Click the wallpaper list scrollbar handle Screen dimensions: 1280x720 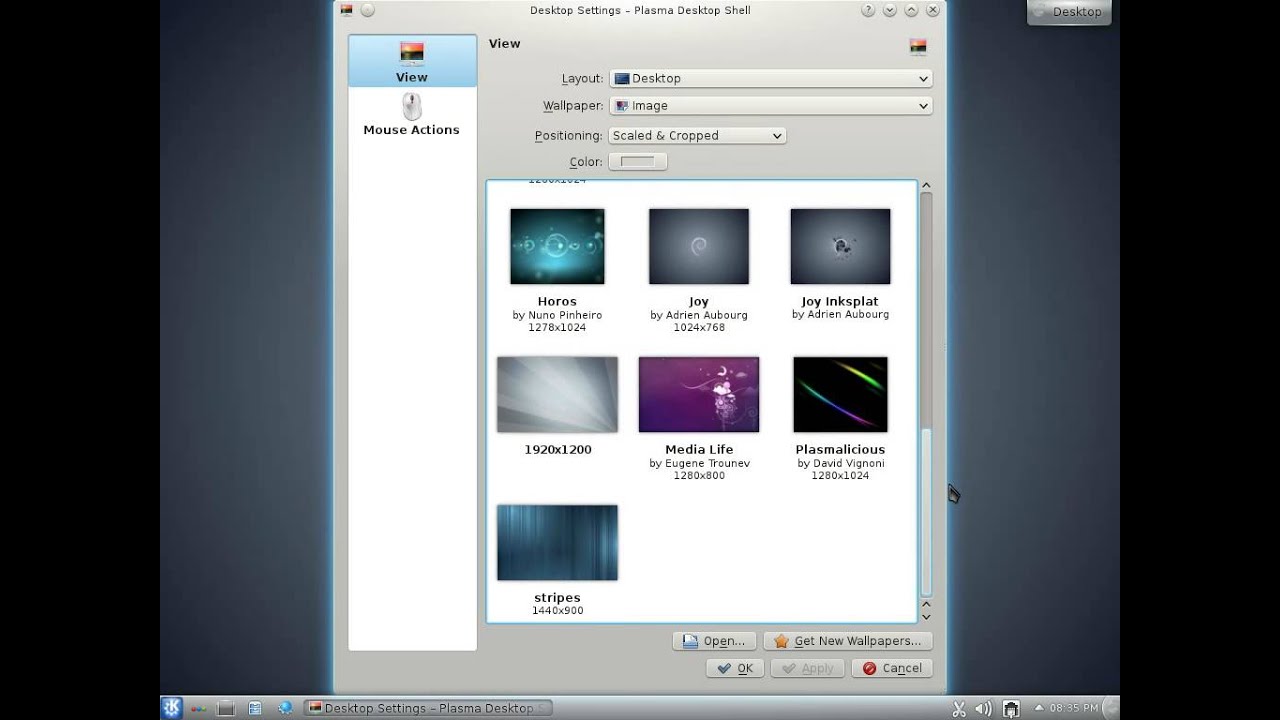(926, 512)
